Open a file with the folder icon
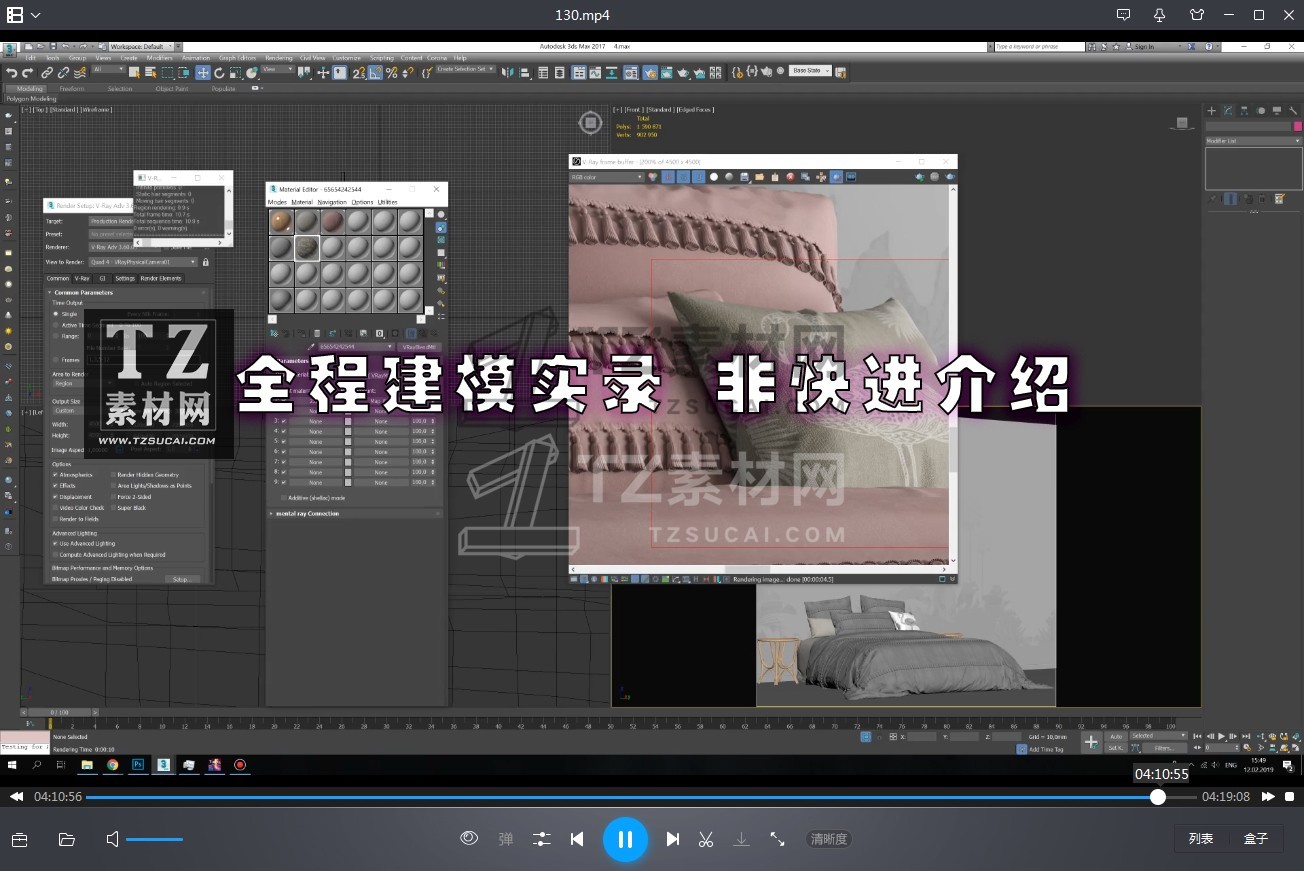This screenshot has height=871, width=1304. click(x=67, y=839)
